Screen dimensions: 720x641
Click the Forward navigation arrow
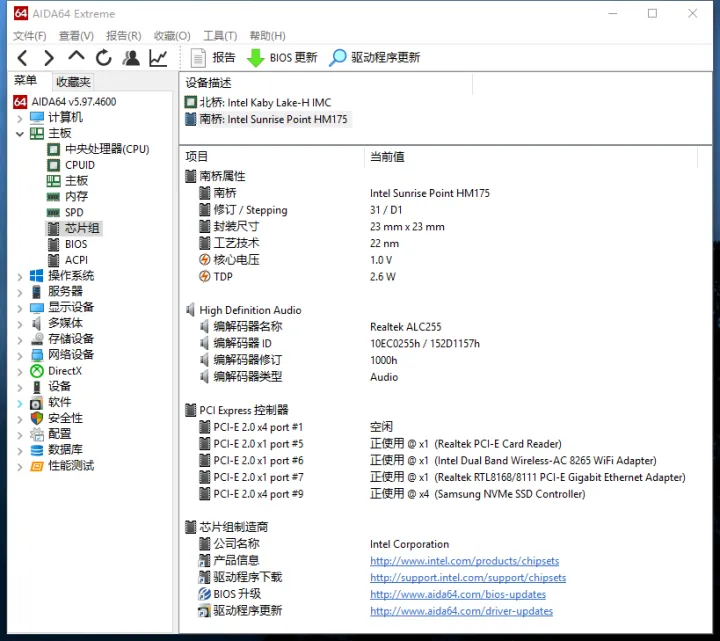tap(49, 58)
